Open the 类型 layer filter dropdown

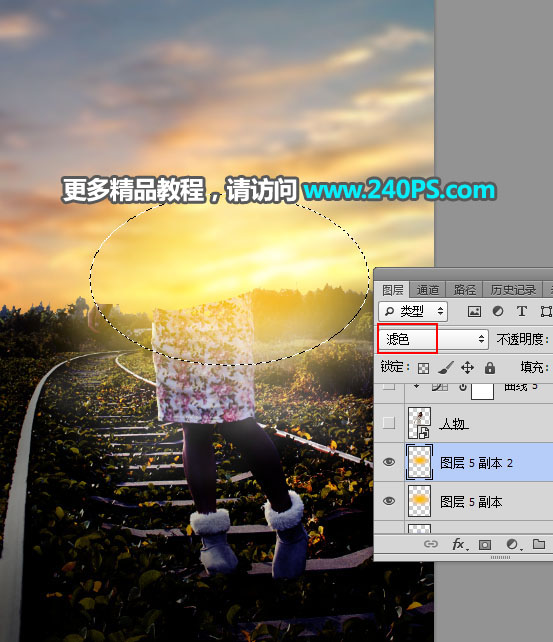(413, 312)
